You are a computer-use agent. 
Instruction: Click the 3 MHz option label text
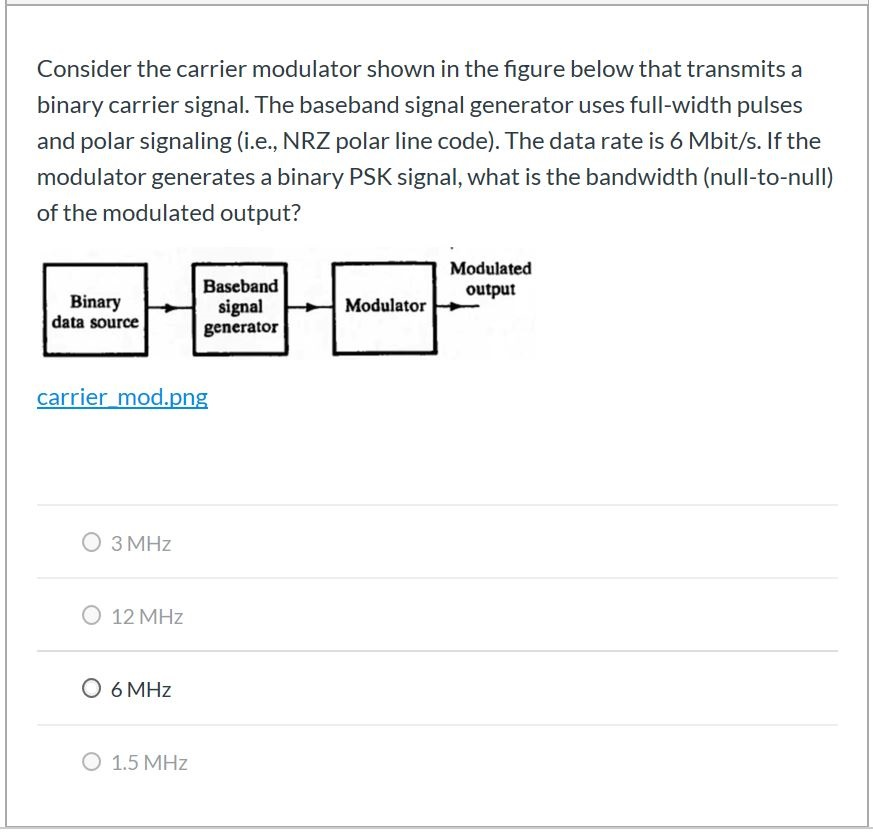click(142, 543)
